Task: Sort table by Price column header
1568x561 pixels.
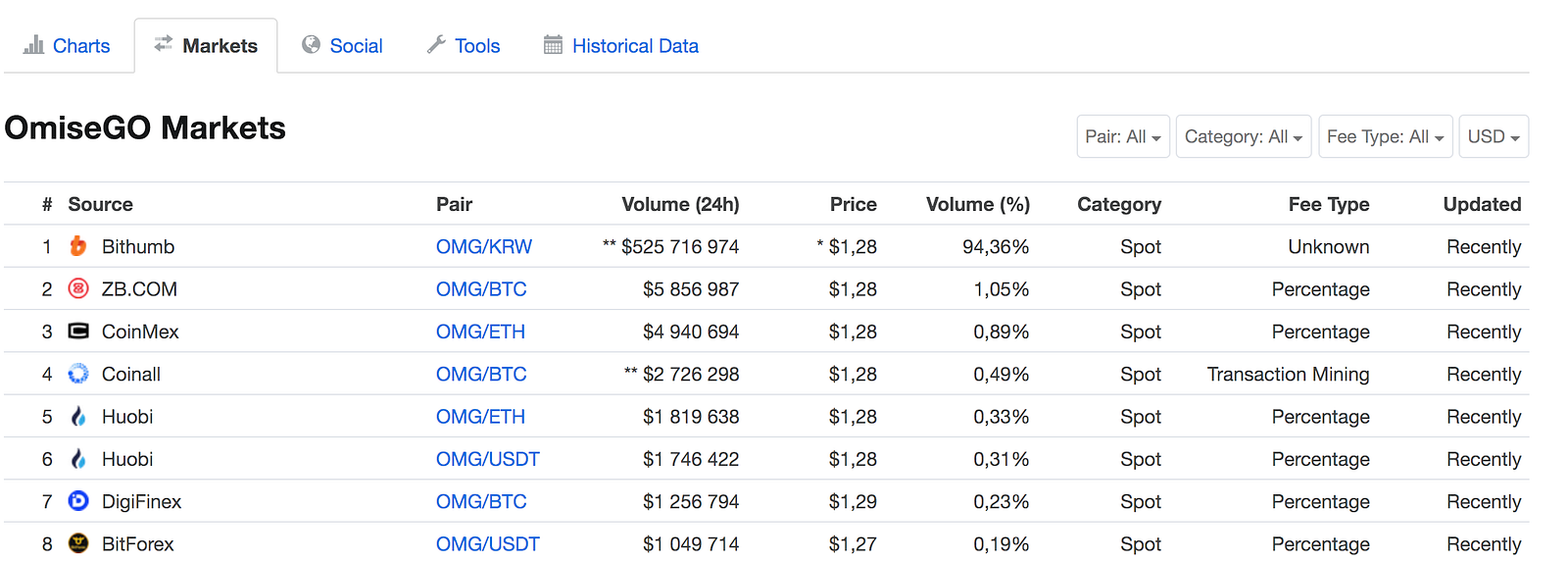Action: [x=853, y=204]
